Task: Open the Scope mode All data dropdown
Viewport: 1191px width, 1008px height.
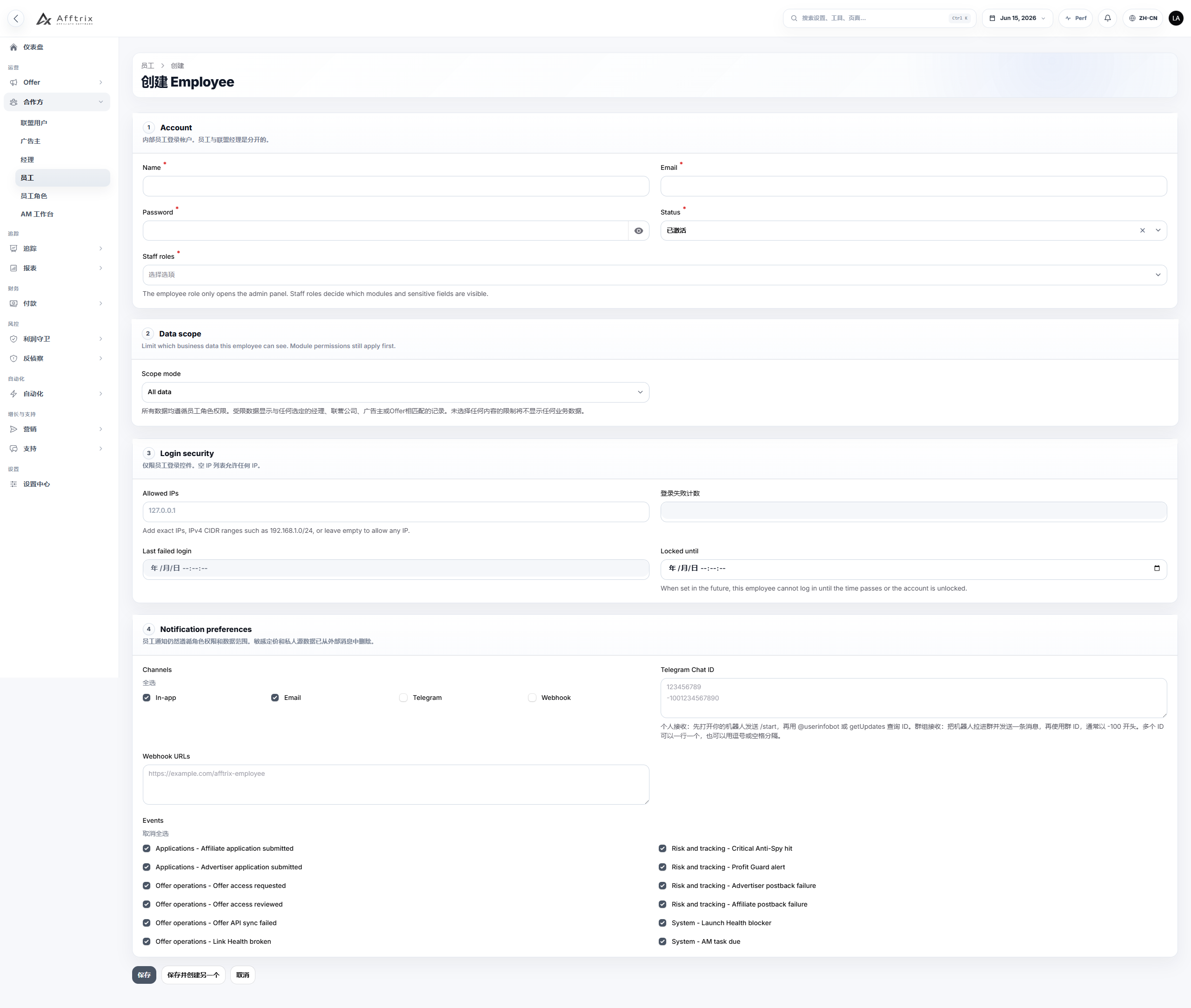Action: tap(395, 392)
